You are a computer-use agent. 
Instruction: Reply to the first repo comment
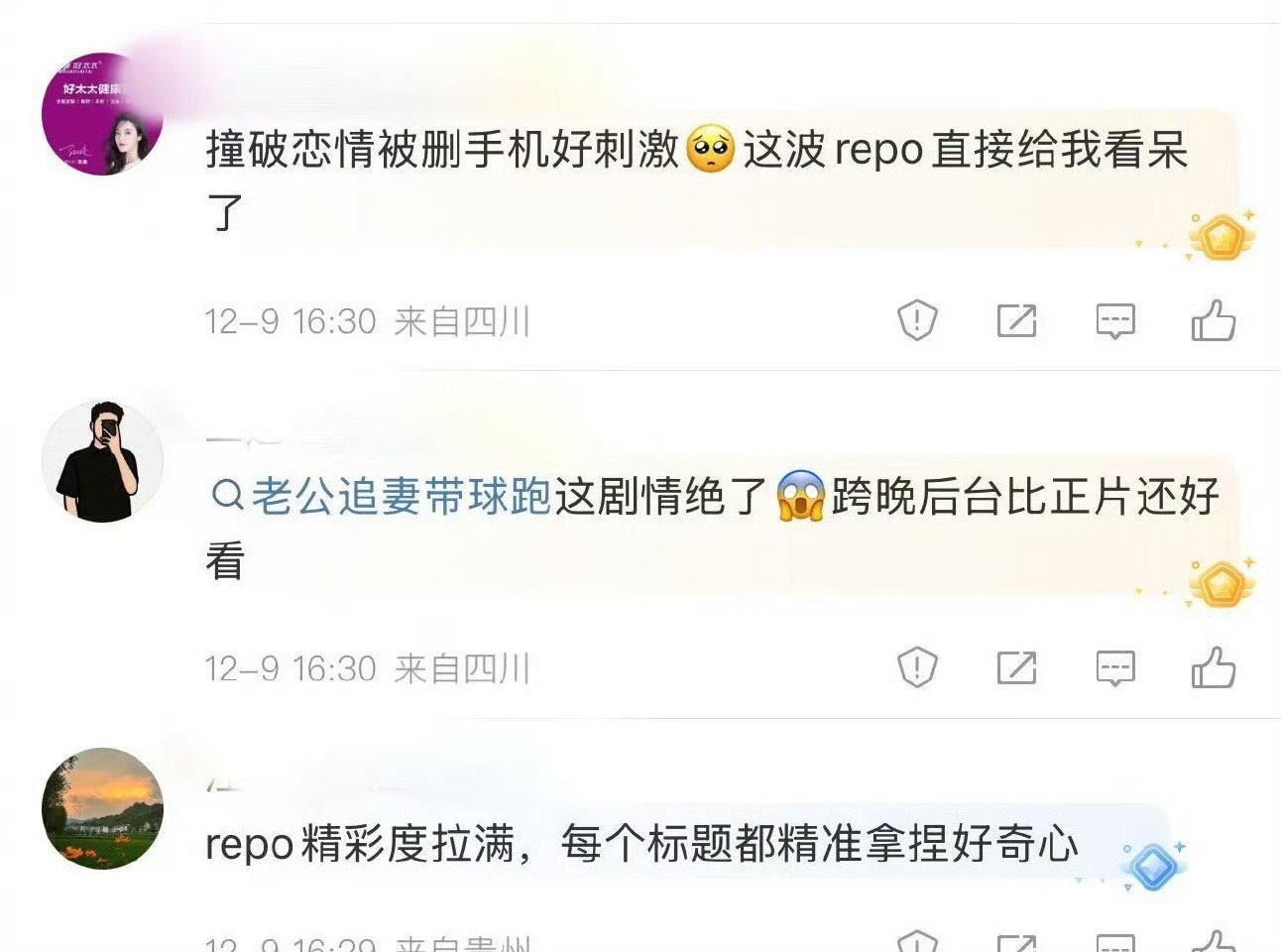click(x=1115, y=321)
